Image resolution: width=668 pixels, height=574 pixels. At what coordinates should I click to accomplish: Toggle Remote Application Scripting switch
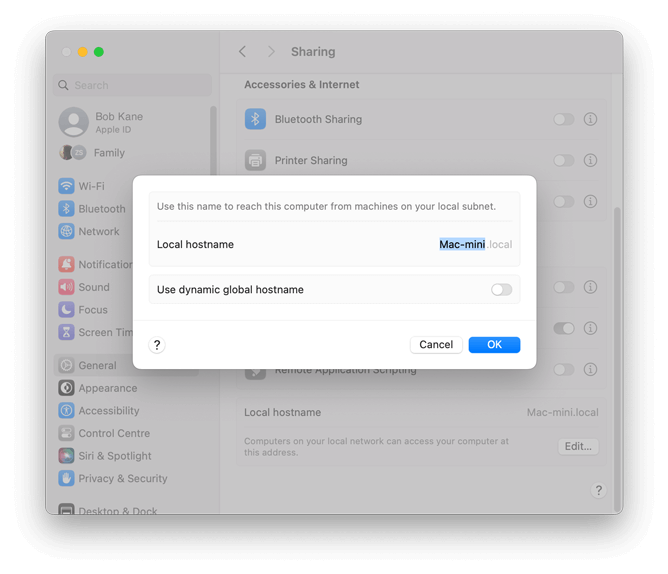click(x=564, y=369)
